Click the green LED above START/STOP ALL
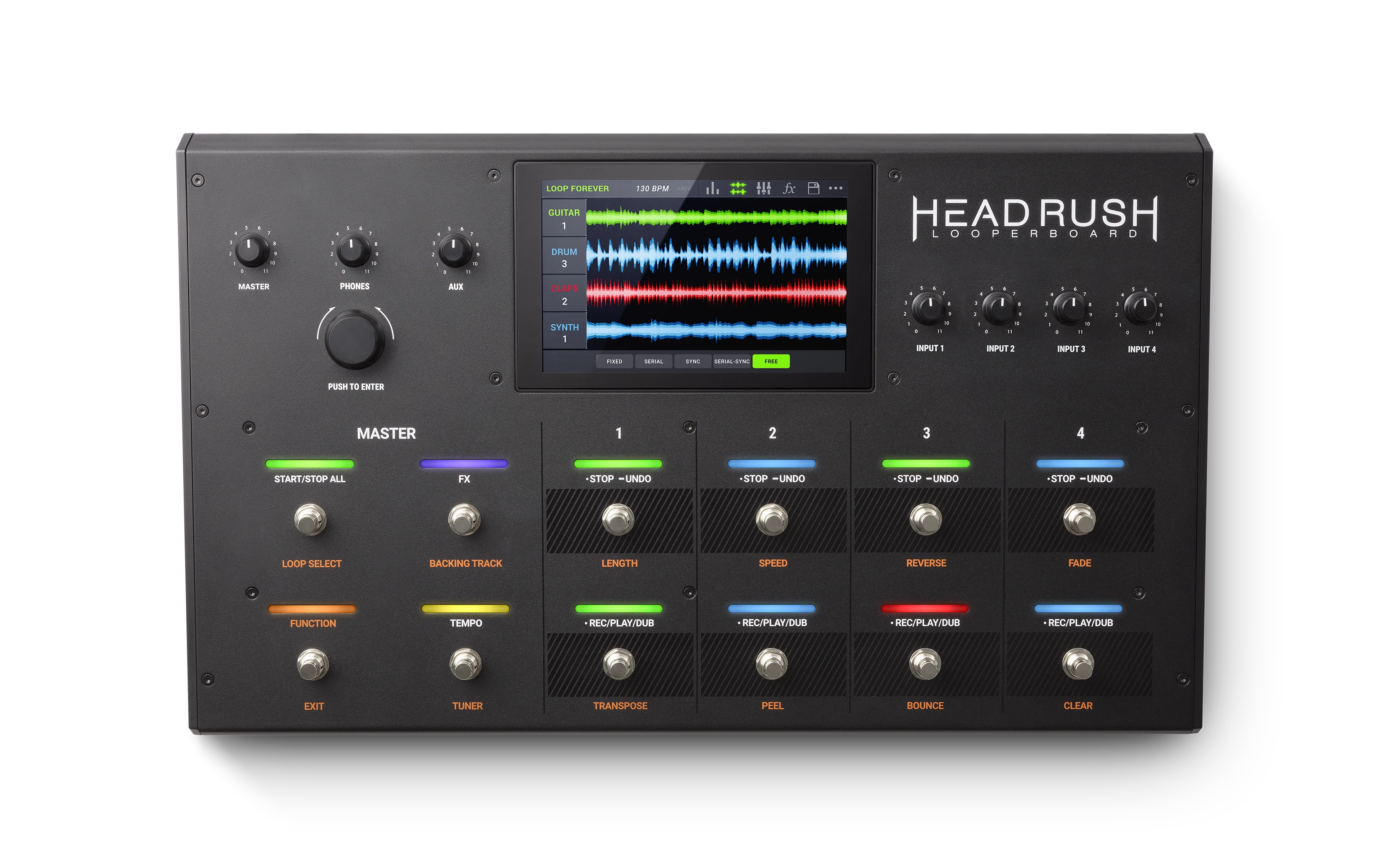1389x868 pixels. tap(310, 464)
